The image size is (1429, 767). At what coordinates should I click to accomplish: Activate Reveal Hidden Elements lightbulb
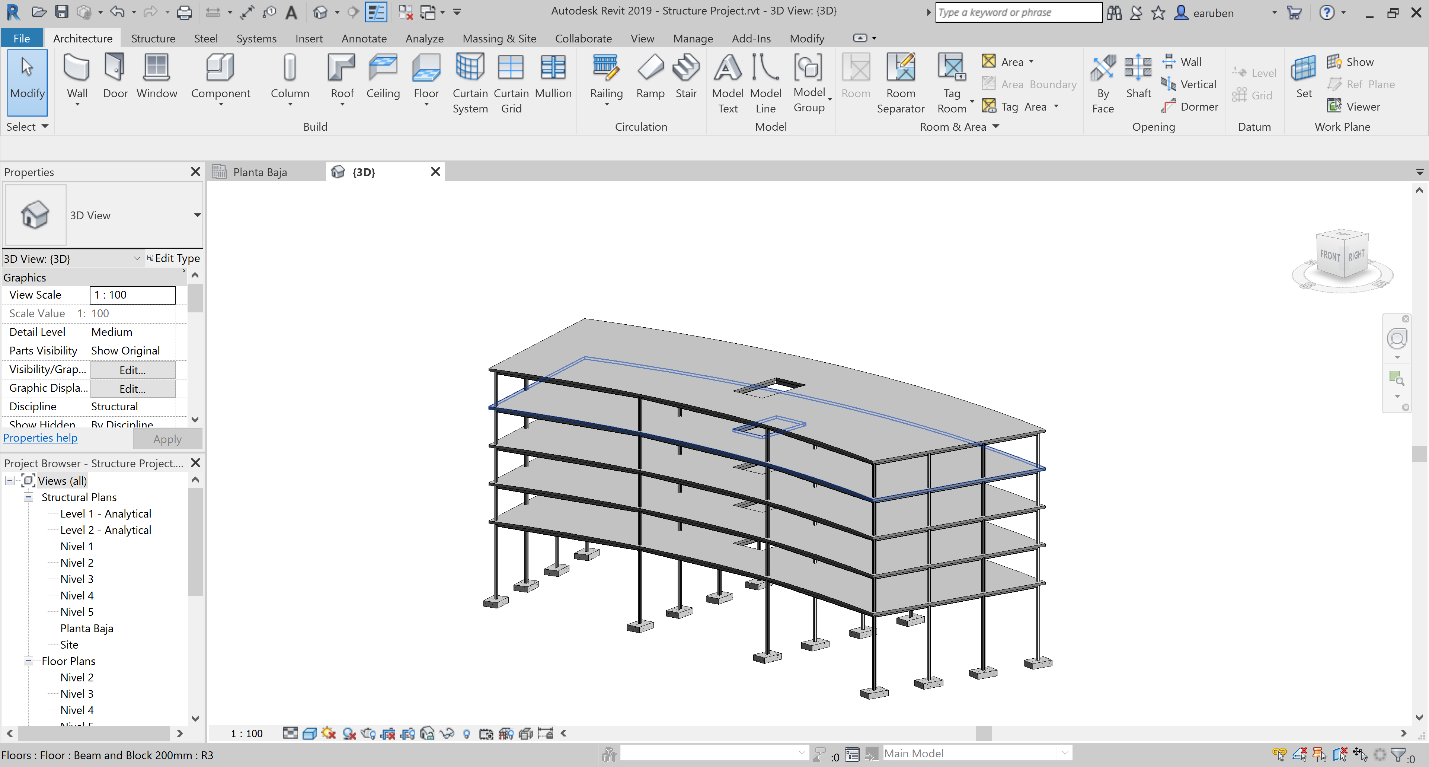pyautogui.click(x=466, y=733)
